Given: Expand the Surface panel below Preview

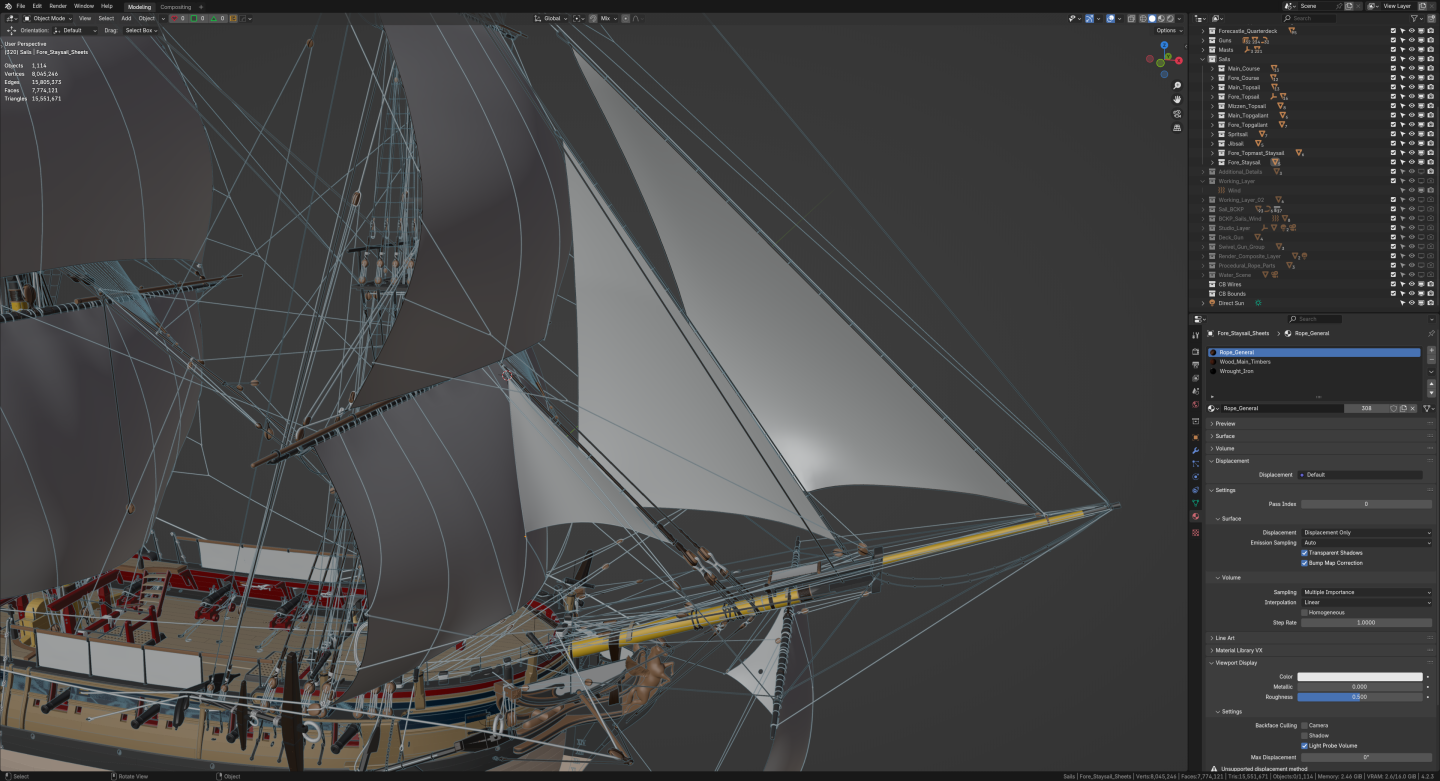Looking at the screenshot, I should pos(1320,436).
